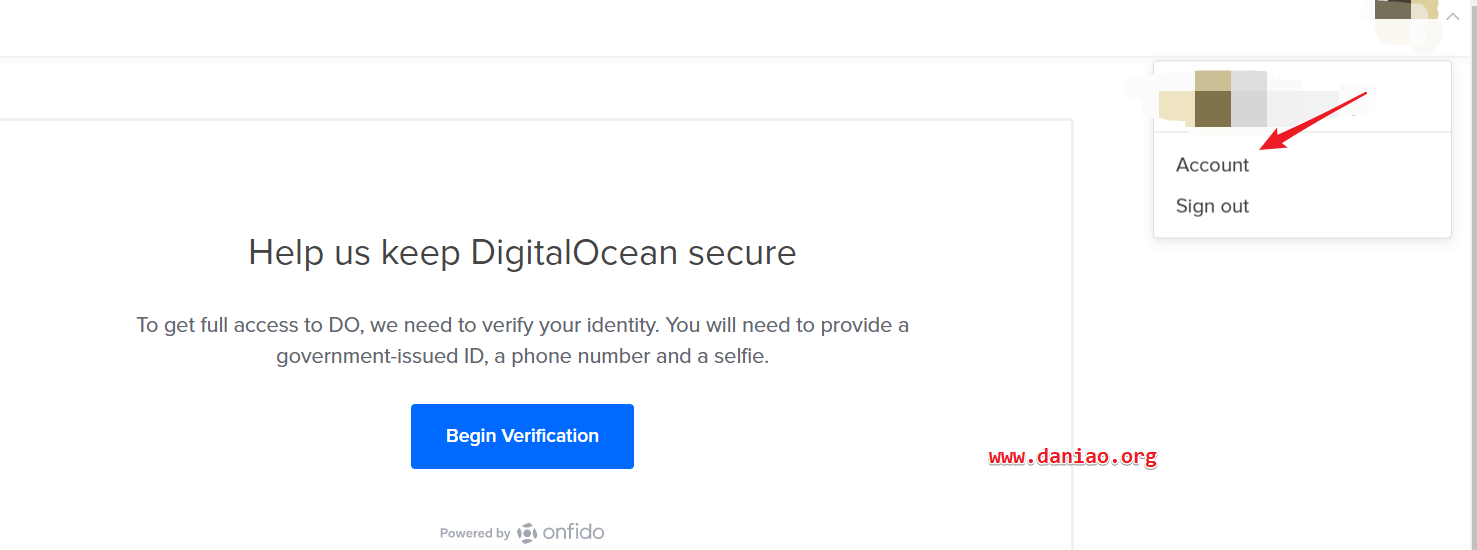The width and height of the screenshot is (1477, 550).
Task: Click the identity verification description paragraph
Action: (522, 340)
